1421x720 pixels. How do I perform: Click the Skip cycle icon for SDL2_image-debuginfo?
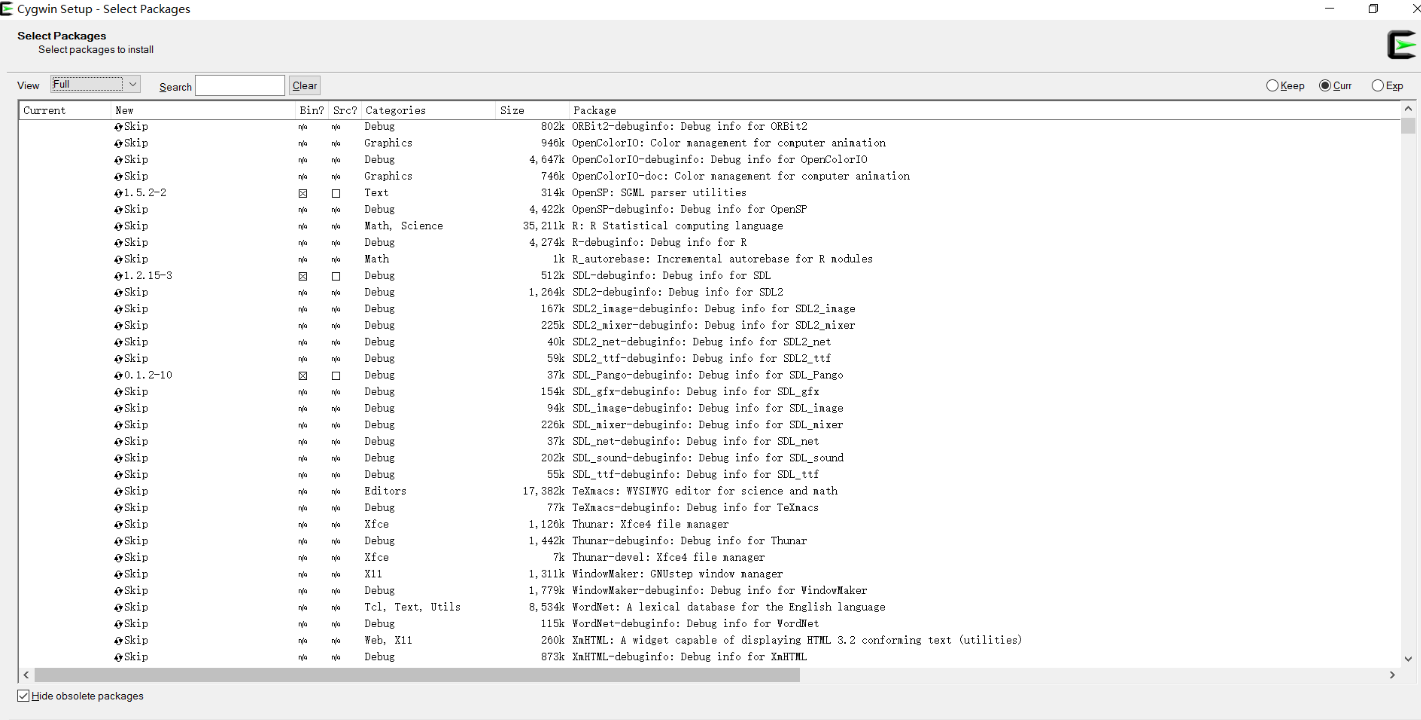coord(119,309)
